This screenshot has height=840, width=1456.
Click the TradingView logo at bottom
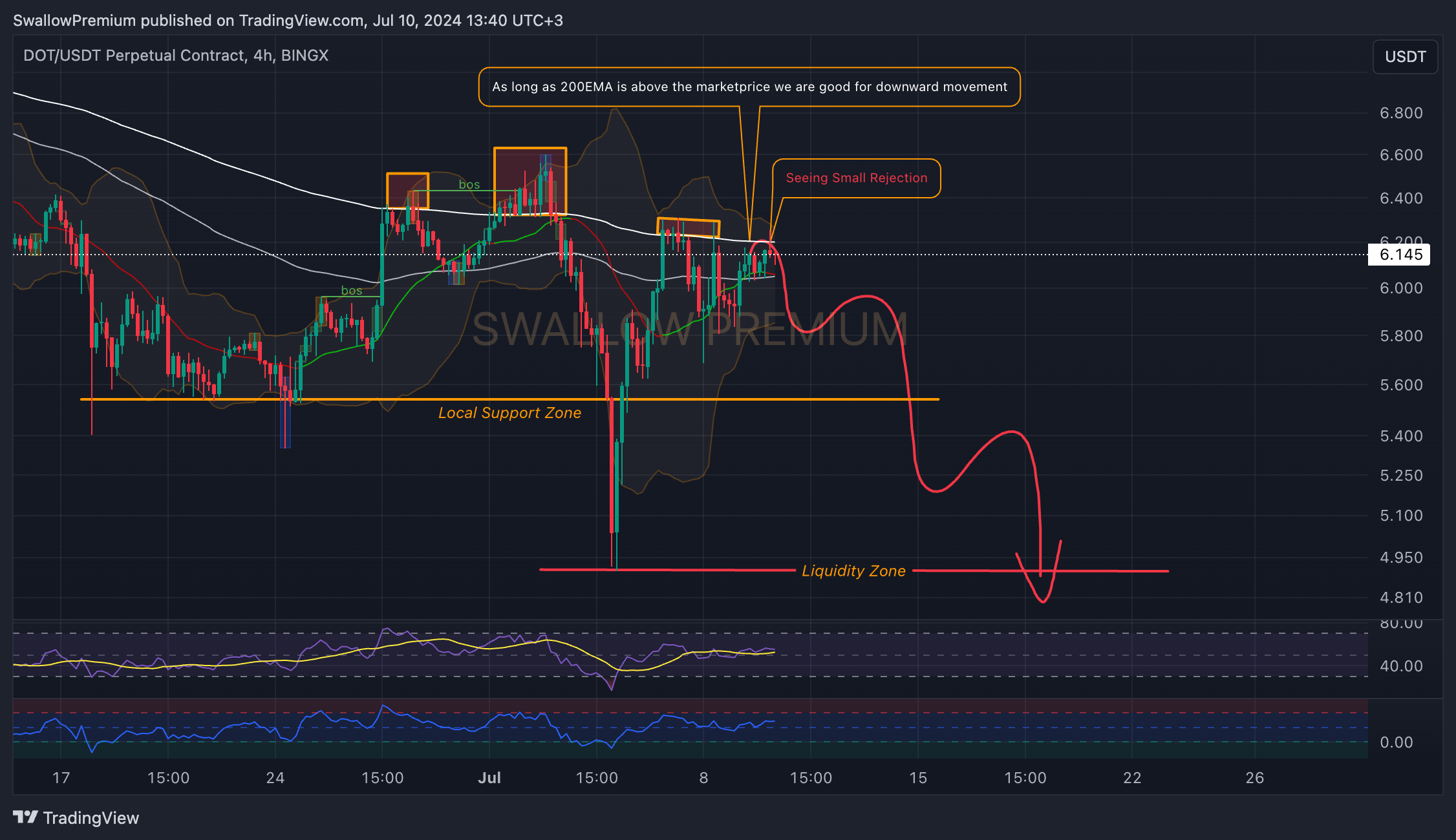pos(76,818)
